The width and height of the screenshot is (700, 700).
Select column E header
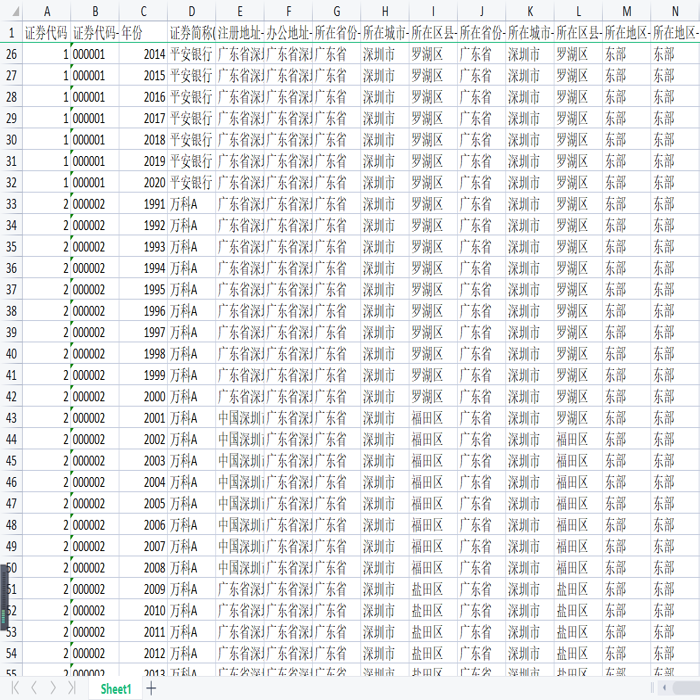tap(240, 12)
